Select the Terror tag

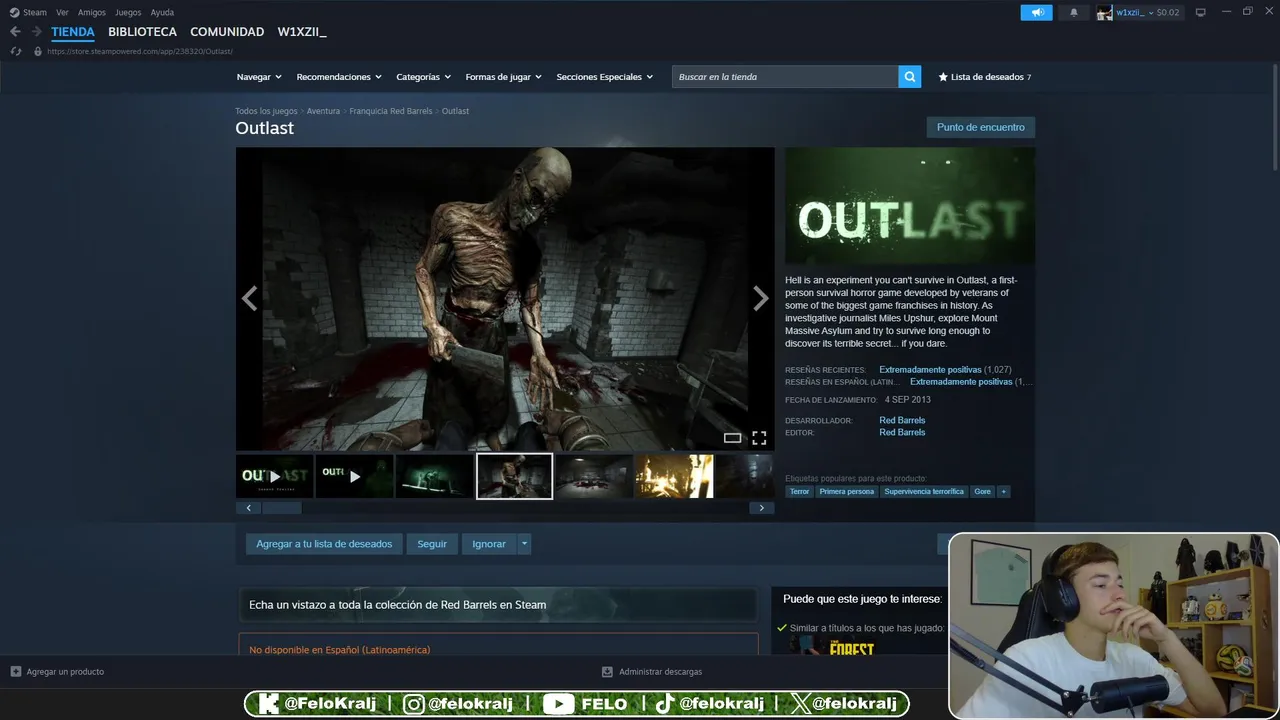pyautogui.click(x=799, y=491)
